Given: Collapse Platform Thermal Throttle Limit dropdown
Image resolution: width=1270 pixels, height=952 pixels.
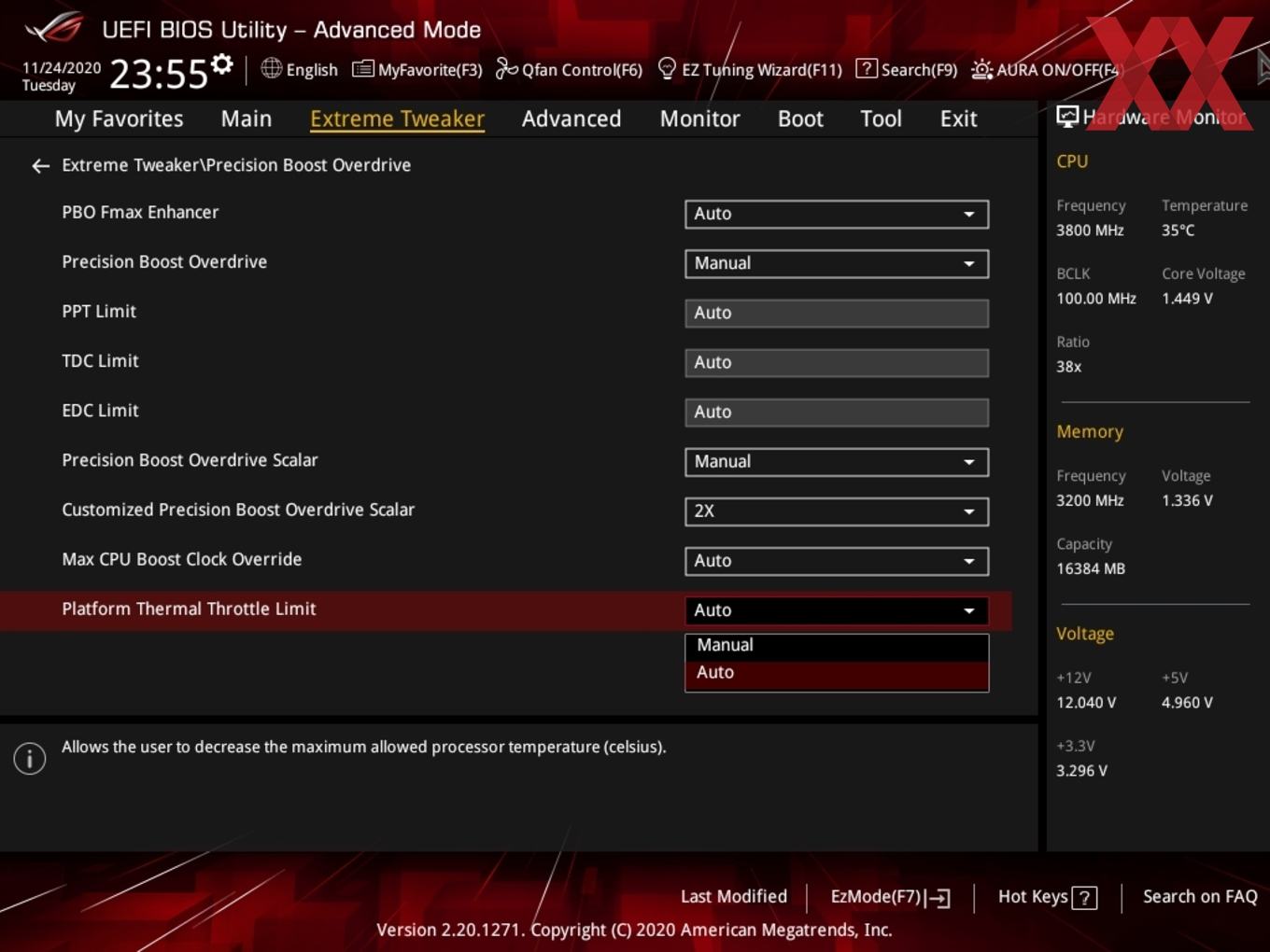Looking at the screenshot, I should [837, 610].
